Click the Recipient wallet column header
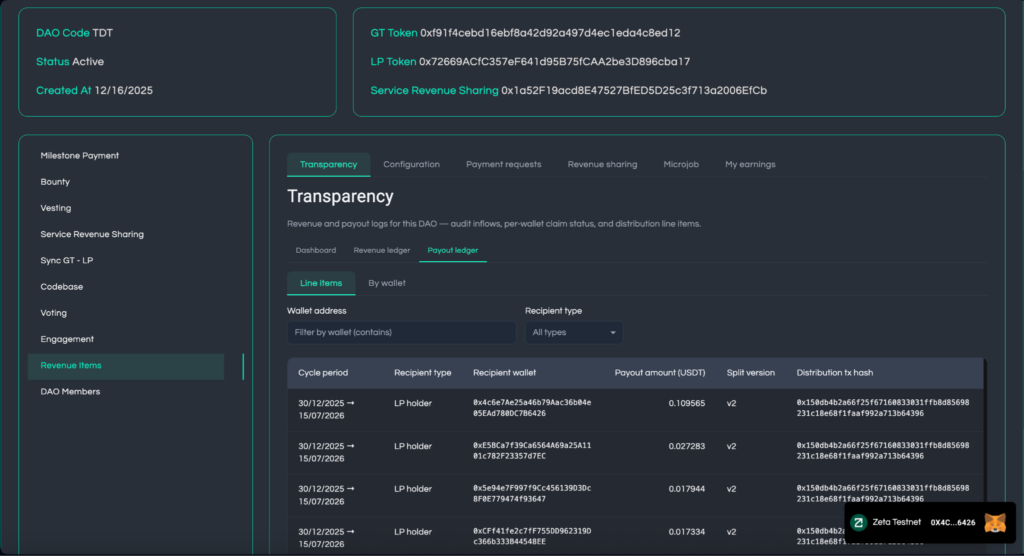The width and height of the screenshot is (1024, 556). [x=504, y=373]
